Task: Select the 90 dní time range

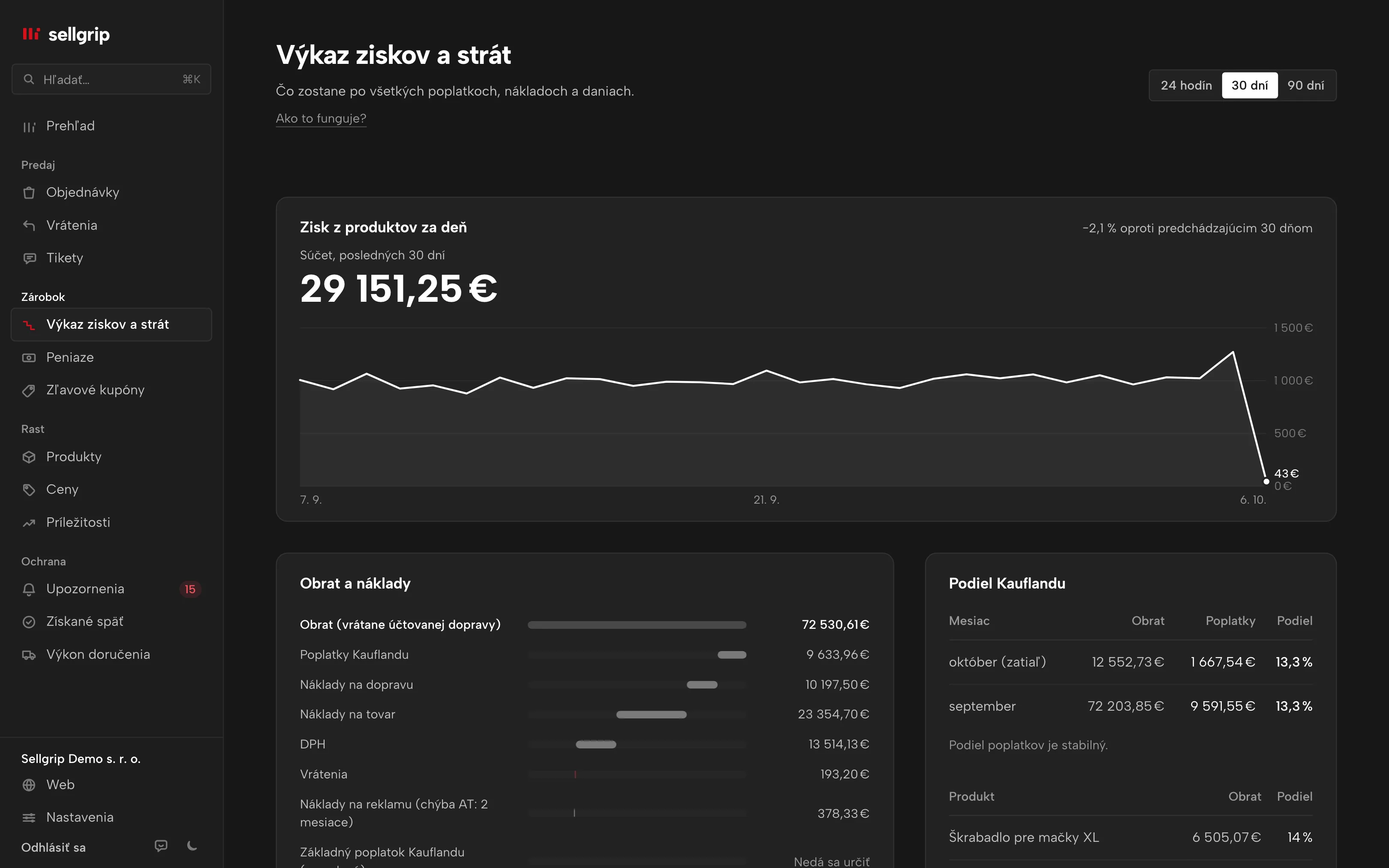Action: tap(1306, 86)
